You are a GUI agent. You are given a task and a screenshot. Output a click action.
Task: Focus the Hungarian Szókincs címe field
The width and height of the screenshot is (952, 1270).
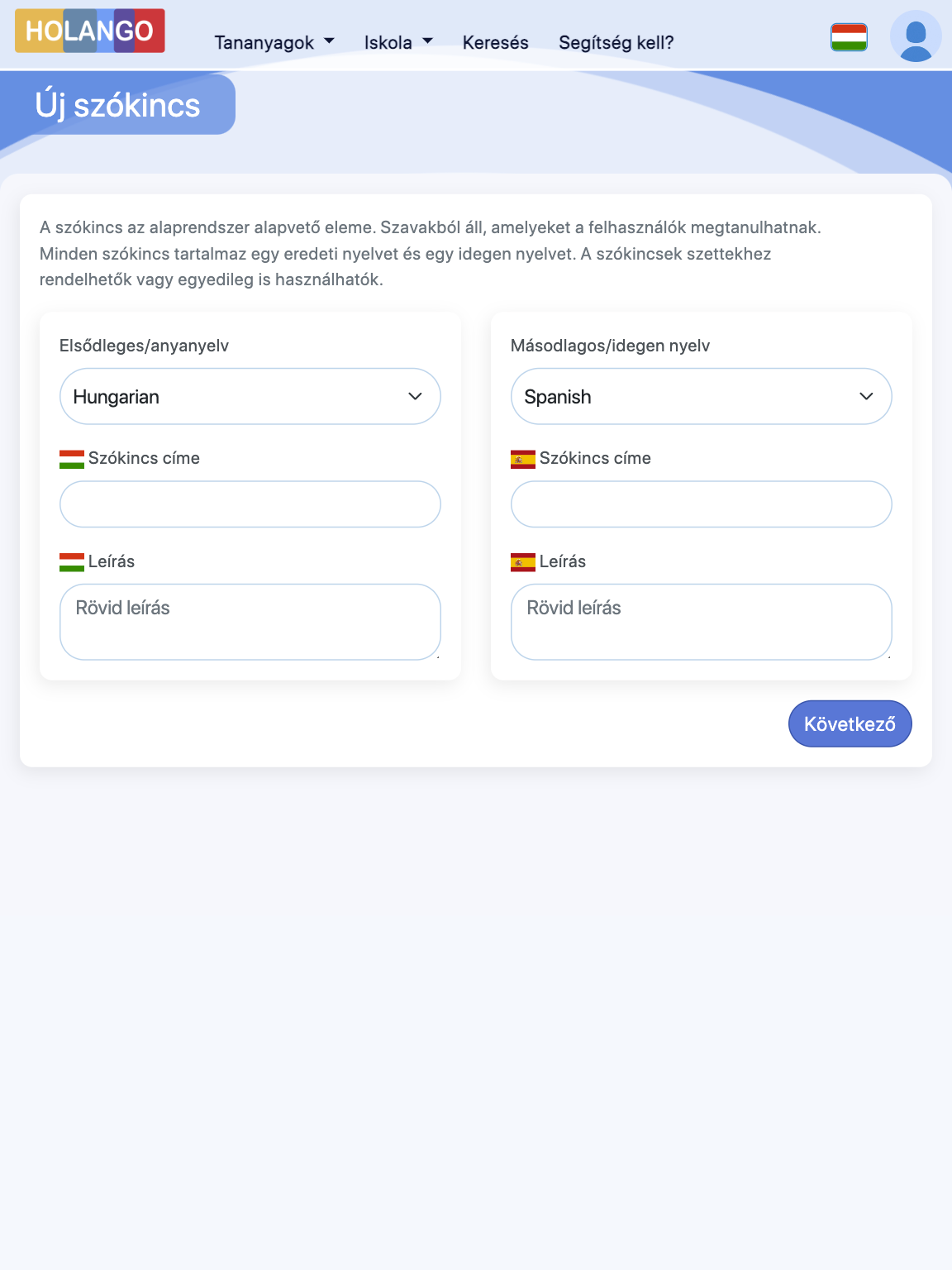tap(250, 504)
